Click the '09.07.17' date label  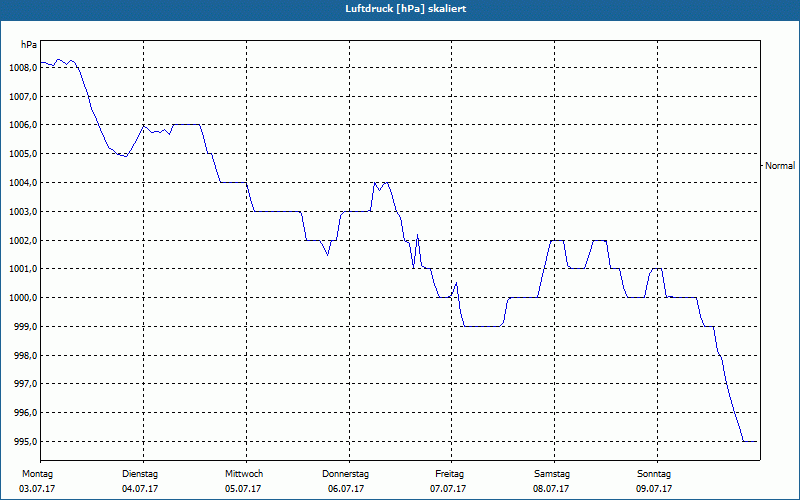click(654, 489)
